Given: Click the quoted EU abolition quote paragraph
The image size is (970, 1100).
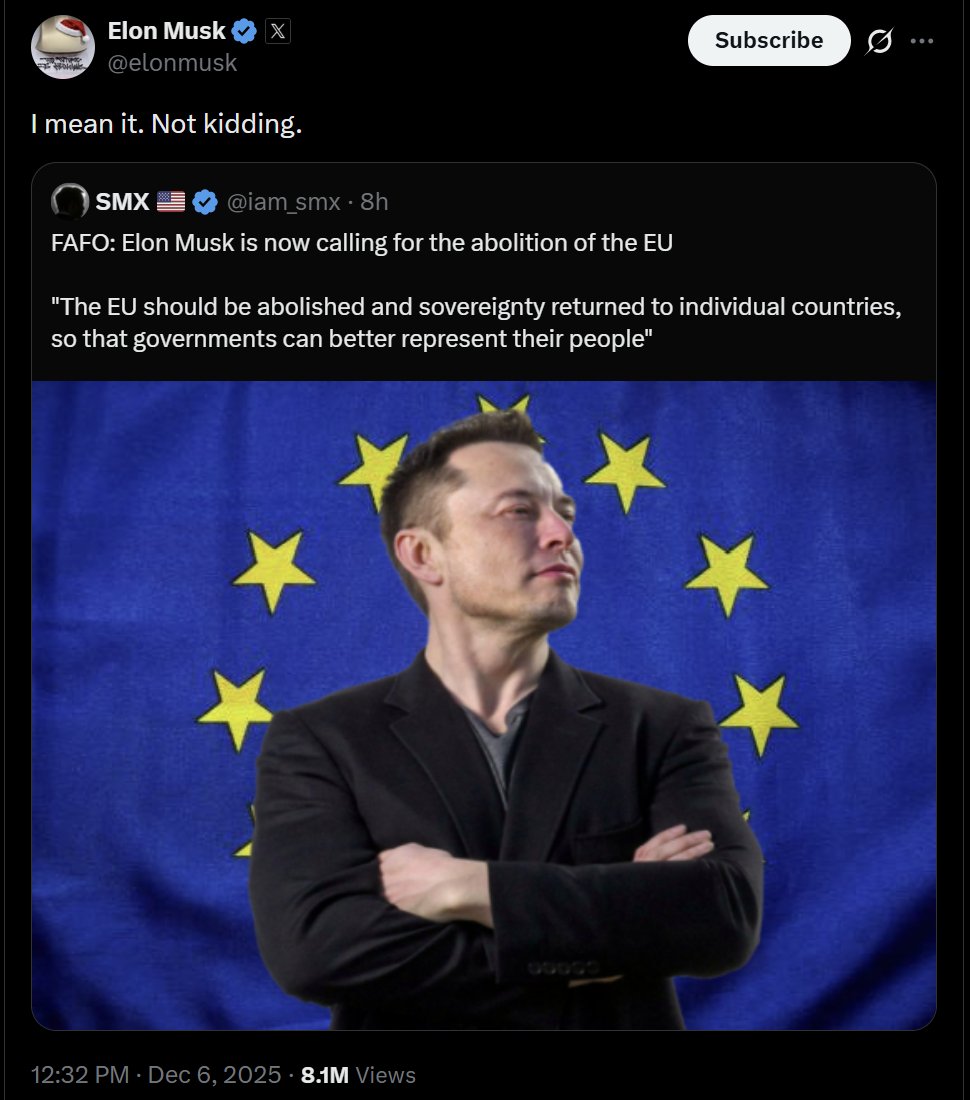Looking at the screenshot, I should 476,323.
